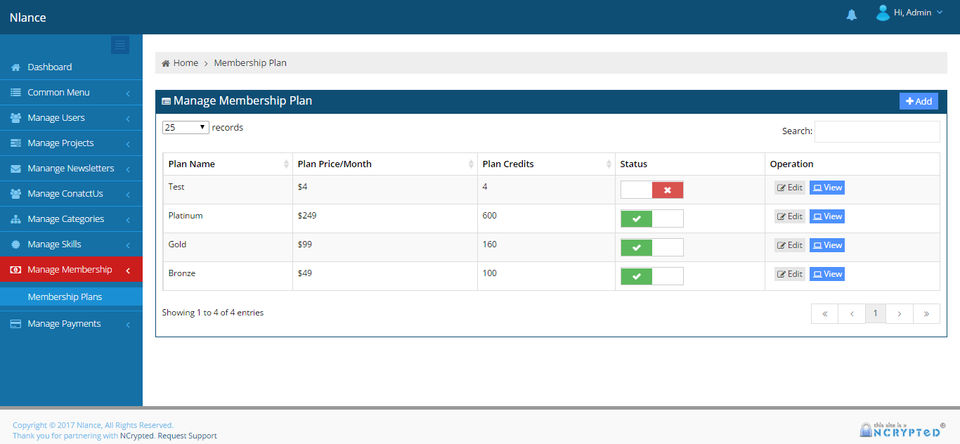Open the Manage Payments menu item
This screenshot has height=444, width=960.
click(x=71, y=324)
